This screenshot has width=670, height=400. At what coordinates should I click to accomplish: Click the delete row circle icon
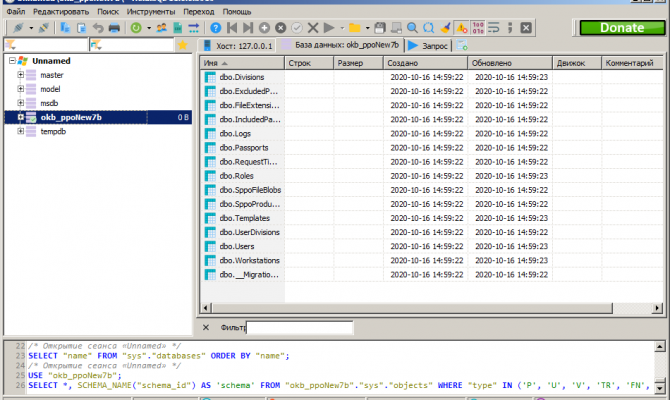[x=280, y=28]
